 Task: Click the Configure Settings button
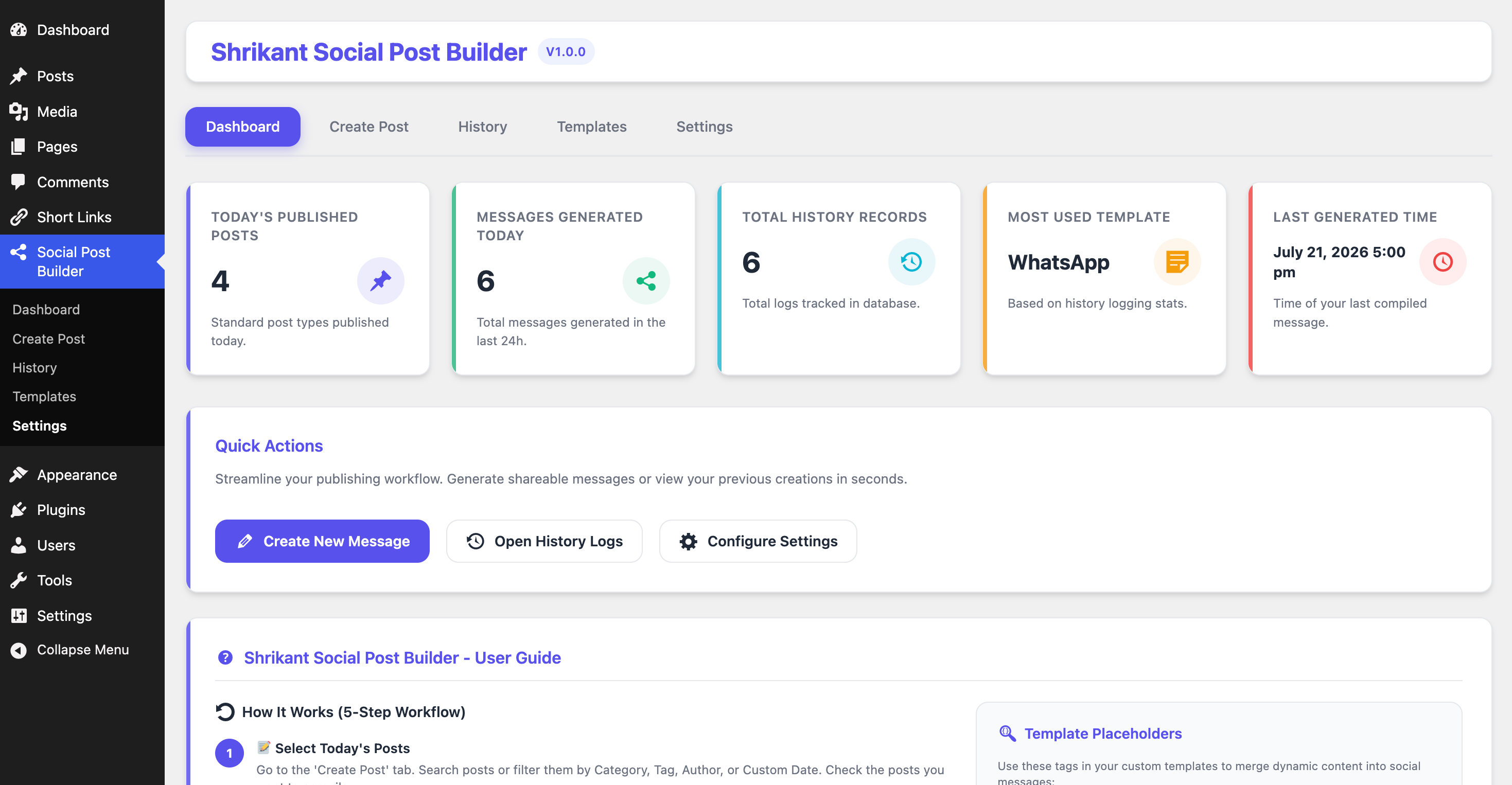point(758,541)
